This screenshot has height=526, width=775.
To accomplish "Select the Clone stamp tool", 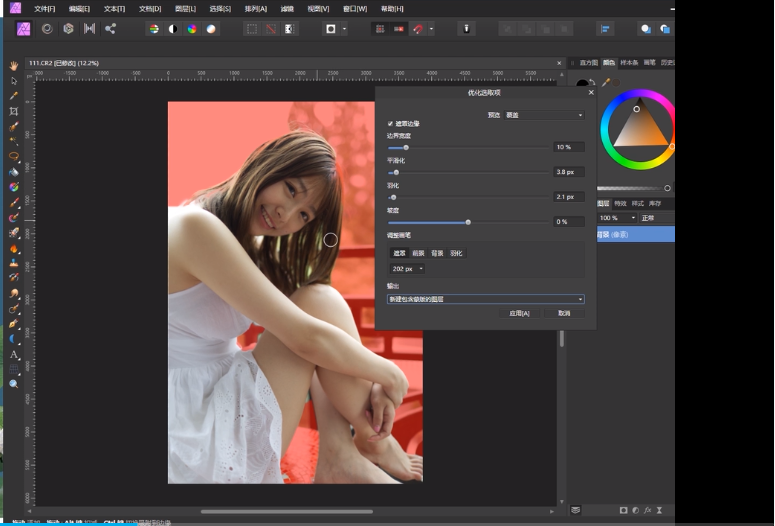I will [x=13, y=263].
